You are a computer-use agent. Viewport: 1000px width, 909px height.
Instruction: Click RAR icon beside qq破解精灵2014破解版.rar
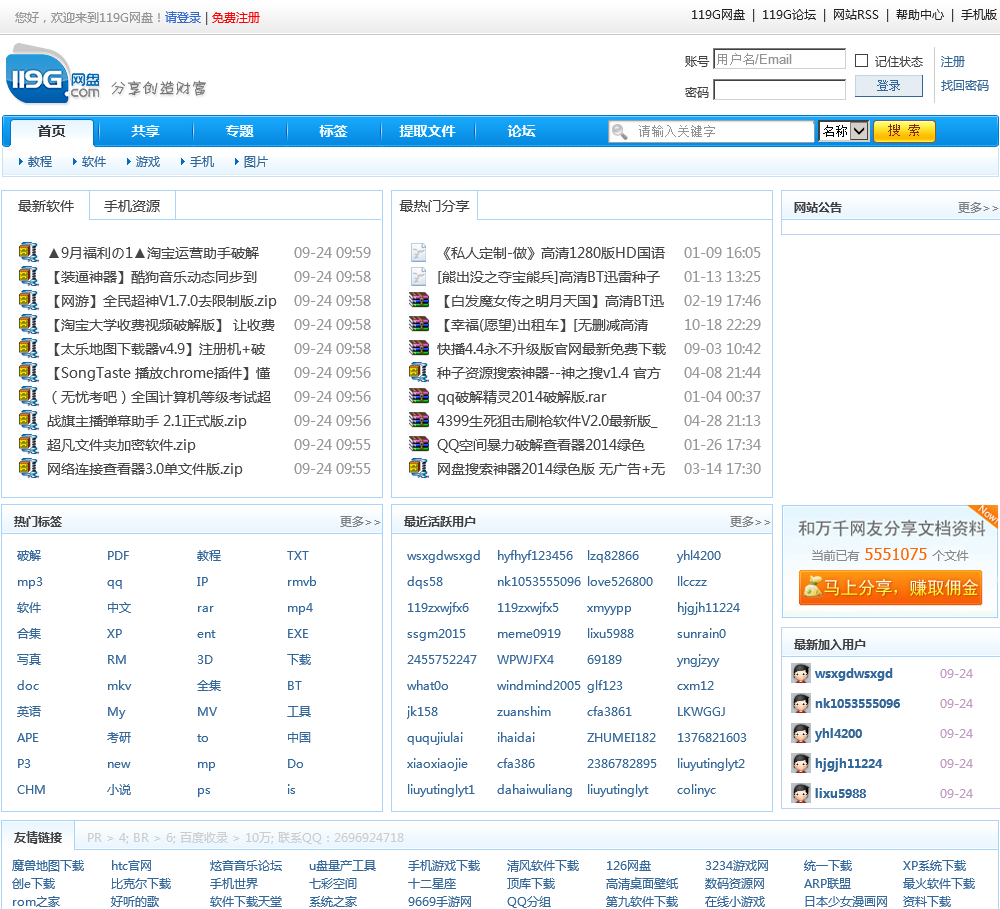tap(418, 396)
